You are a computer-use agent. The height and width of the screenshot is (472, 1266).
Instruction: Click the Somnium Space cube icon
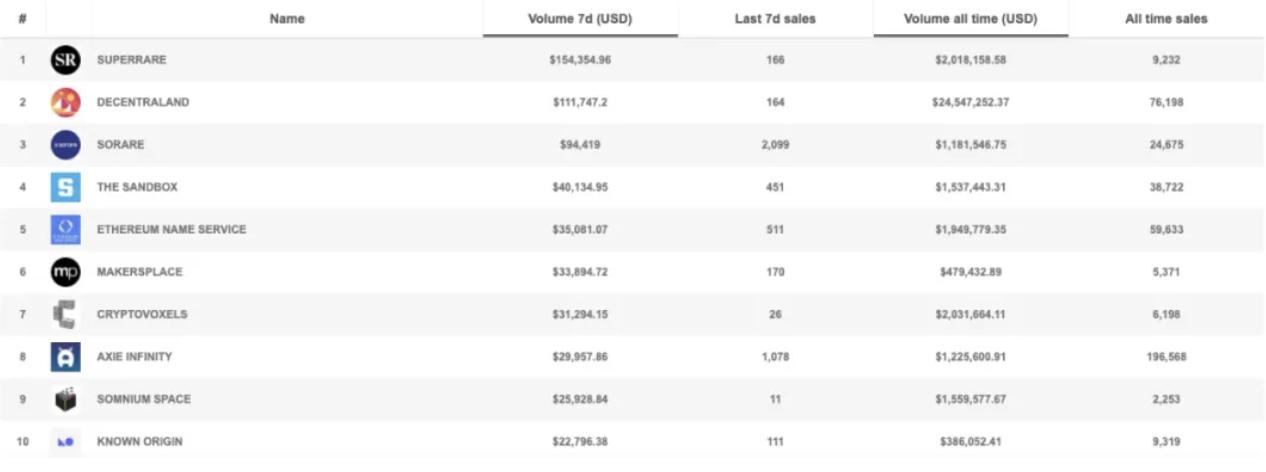coord(66,399)
